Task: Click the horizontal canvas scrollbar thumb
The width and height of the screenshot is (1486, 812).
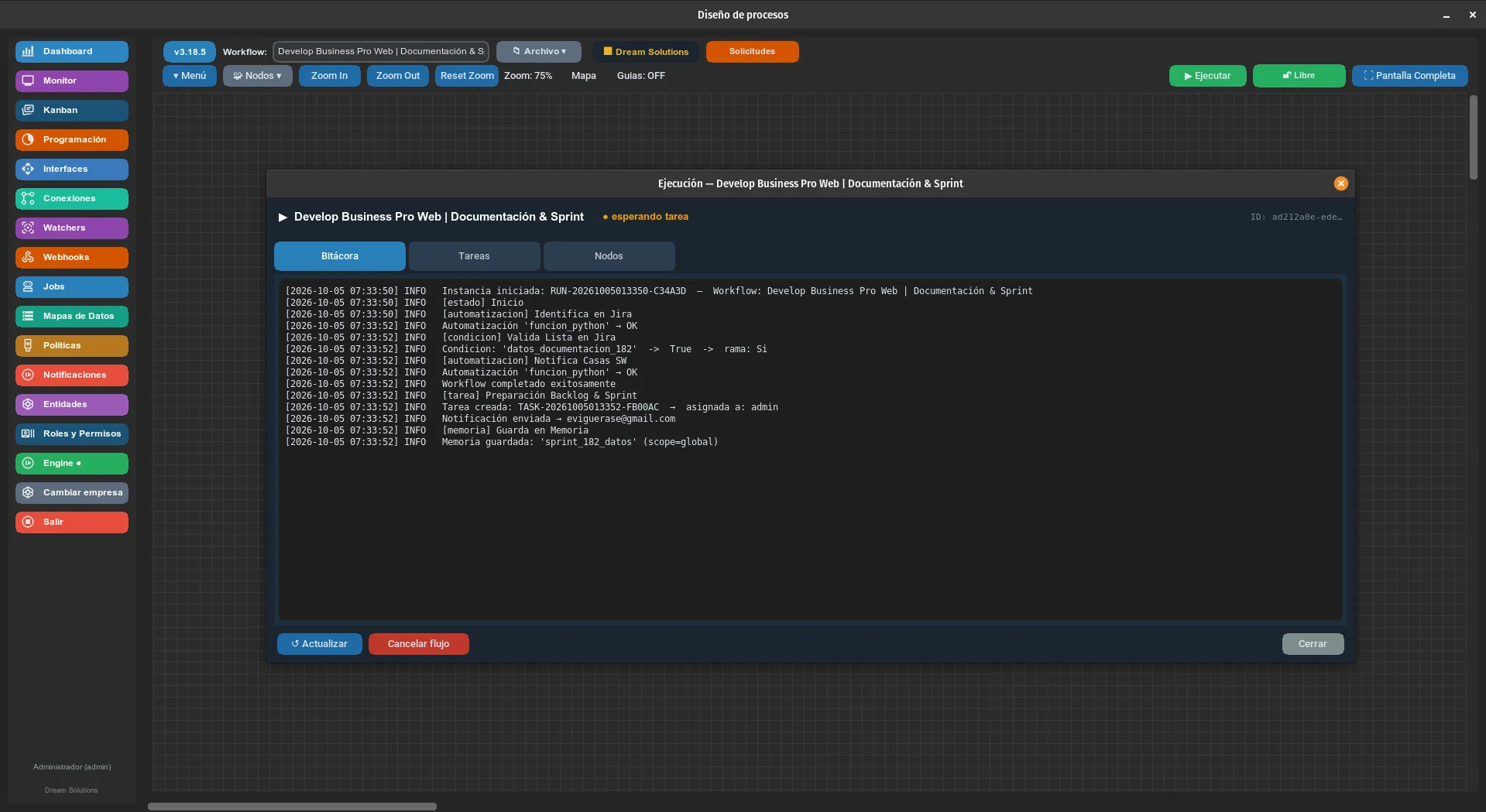Action: click(x=293, y=807)
